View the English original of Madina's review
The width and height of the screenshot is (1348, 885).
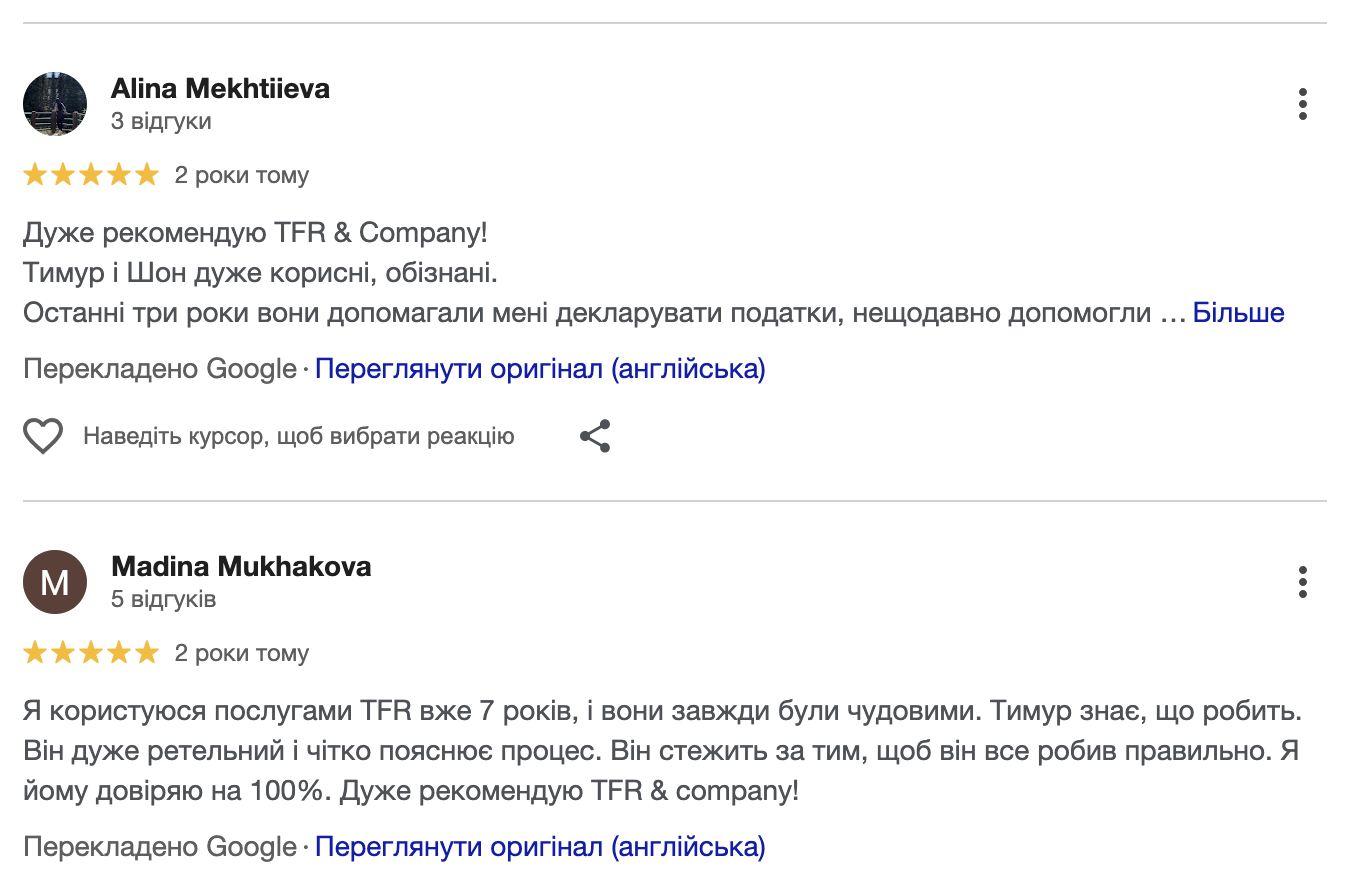click(540, 848)
